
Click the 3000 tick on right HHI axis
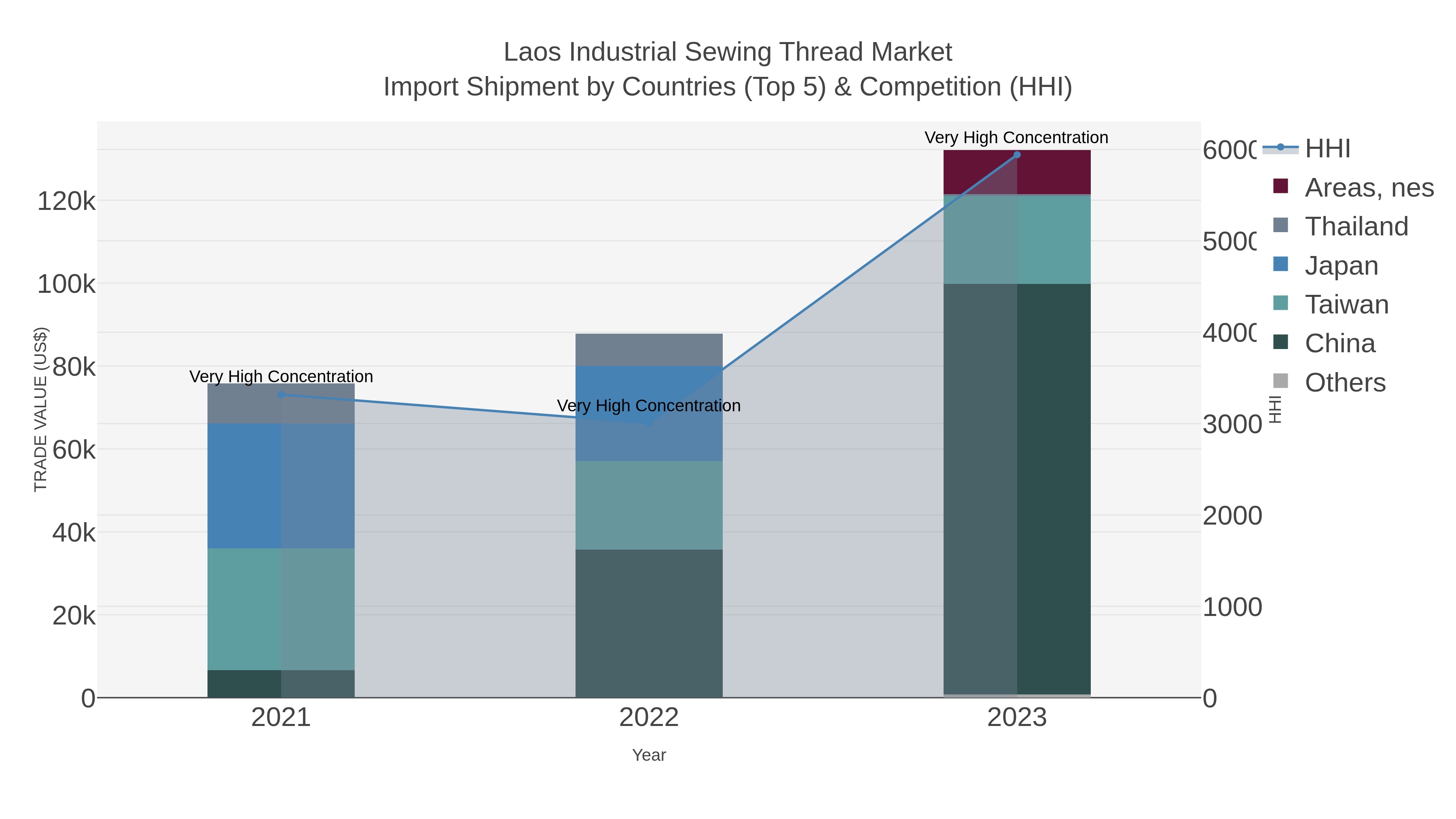(1232, 425)
